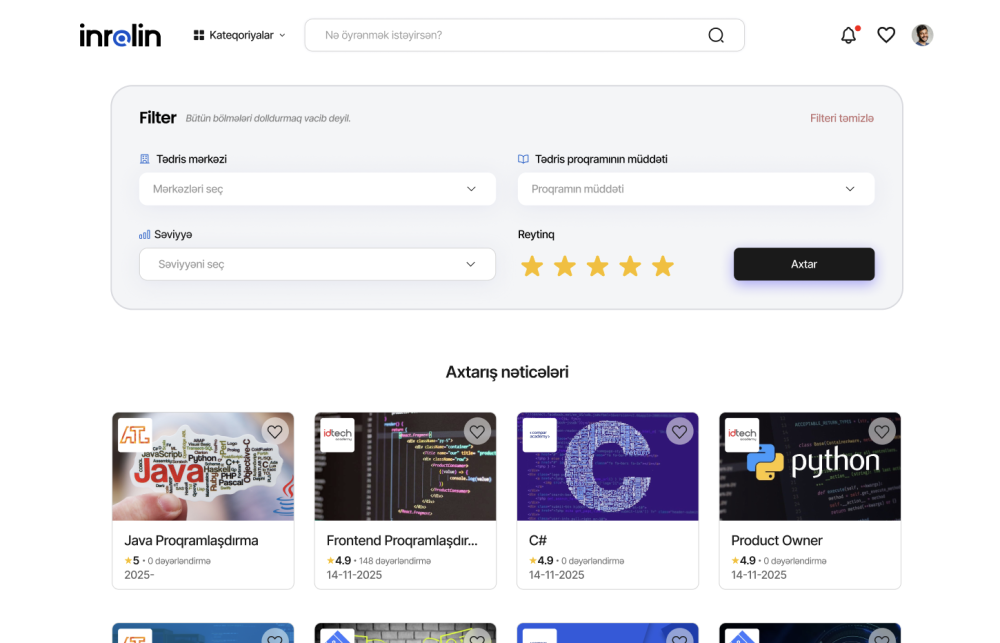The height and width of the screenshot is (643, 1000).
Task: Select the first rating star
Action: pyautogui.click(x=532, y=266)
